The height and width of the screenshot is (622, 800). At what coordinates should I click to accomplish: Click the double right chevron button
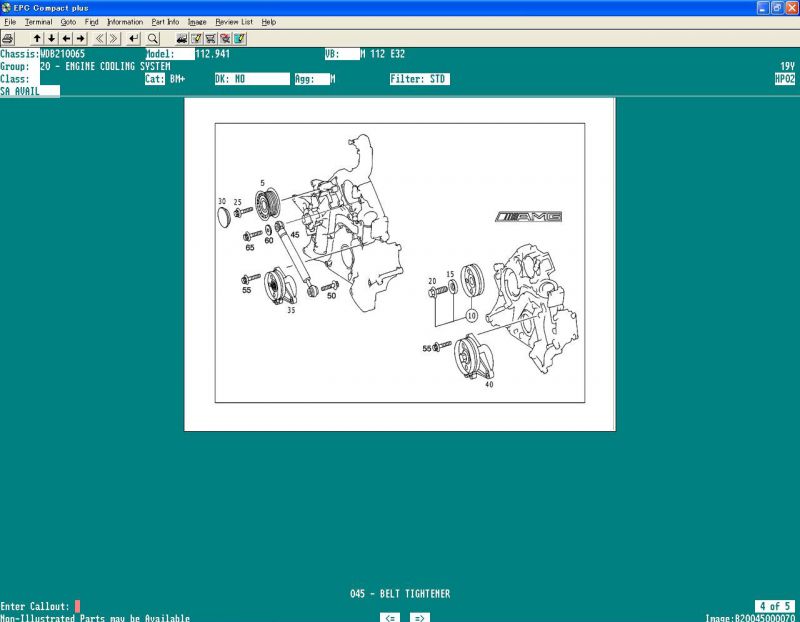(114, 38)
